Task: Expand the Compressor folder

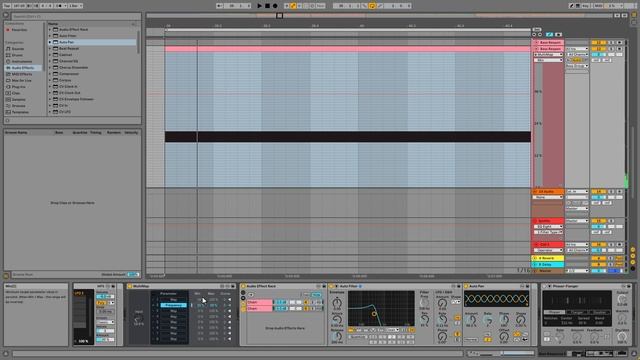Action: coord(50,74)
